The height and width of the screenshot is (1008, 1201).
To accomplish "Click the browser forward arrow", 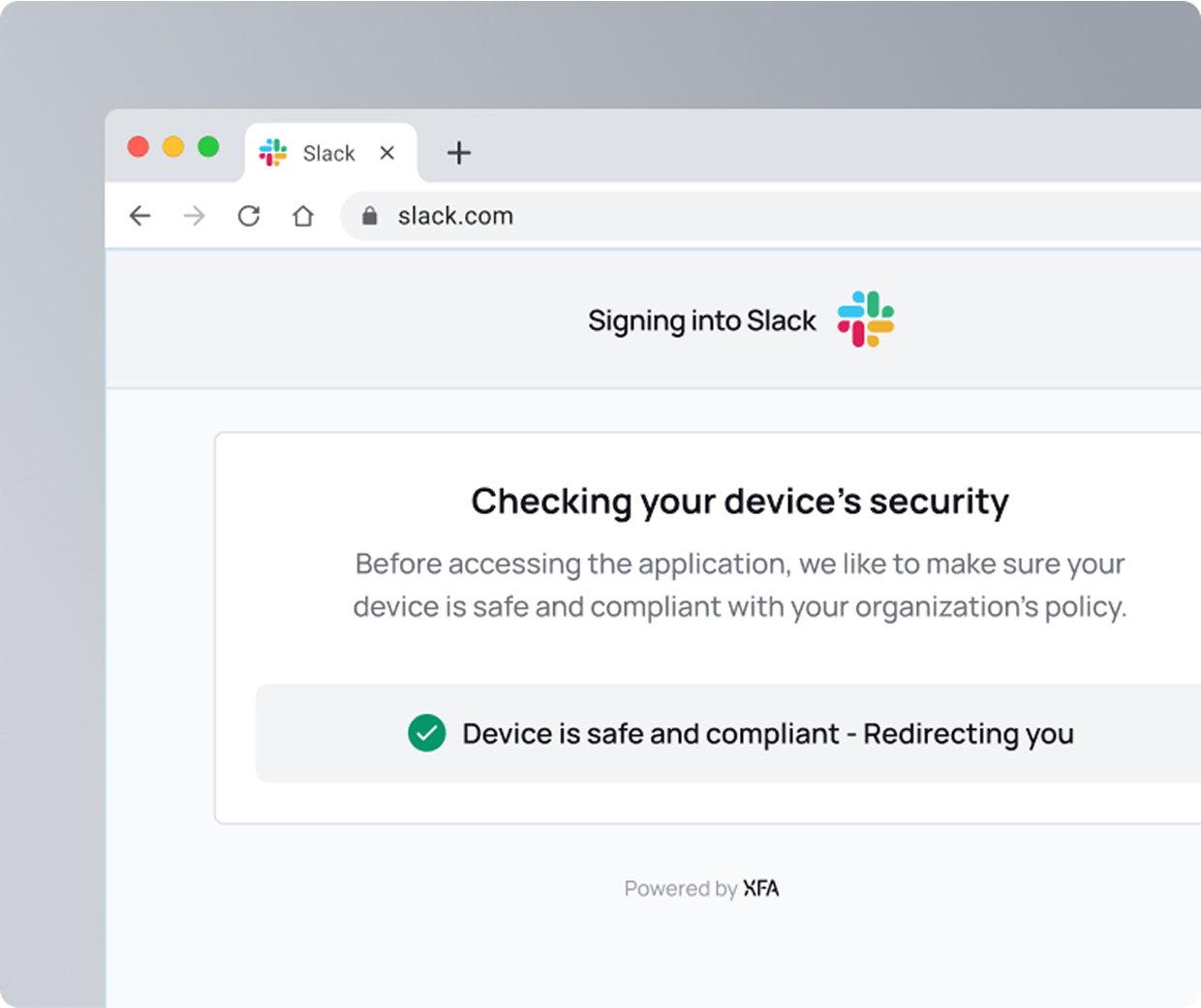I will tap(195, 215).
